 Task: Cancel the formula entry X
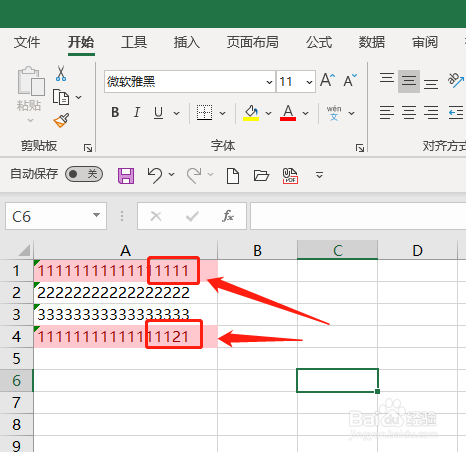coord(156,216)
